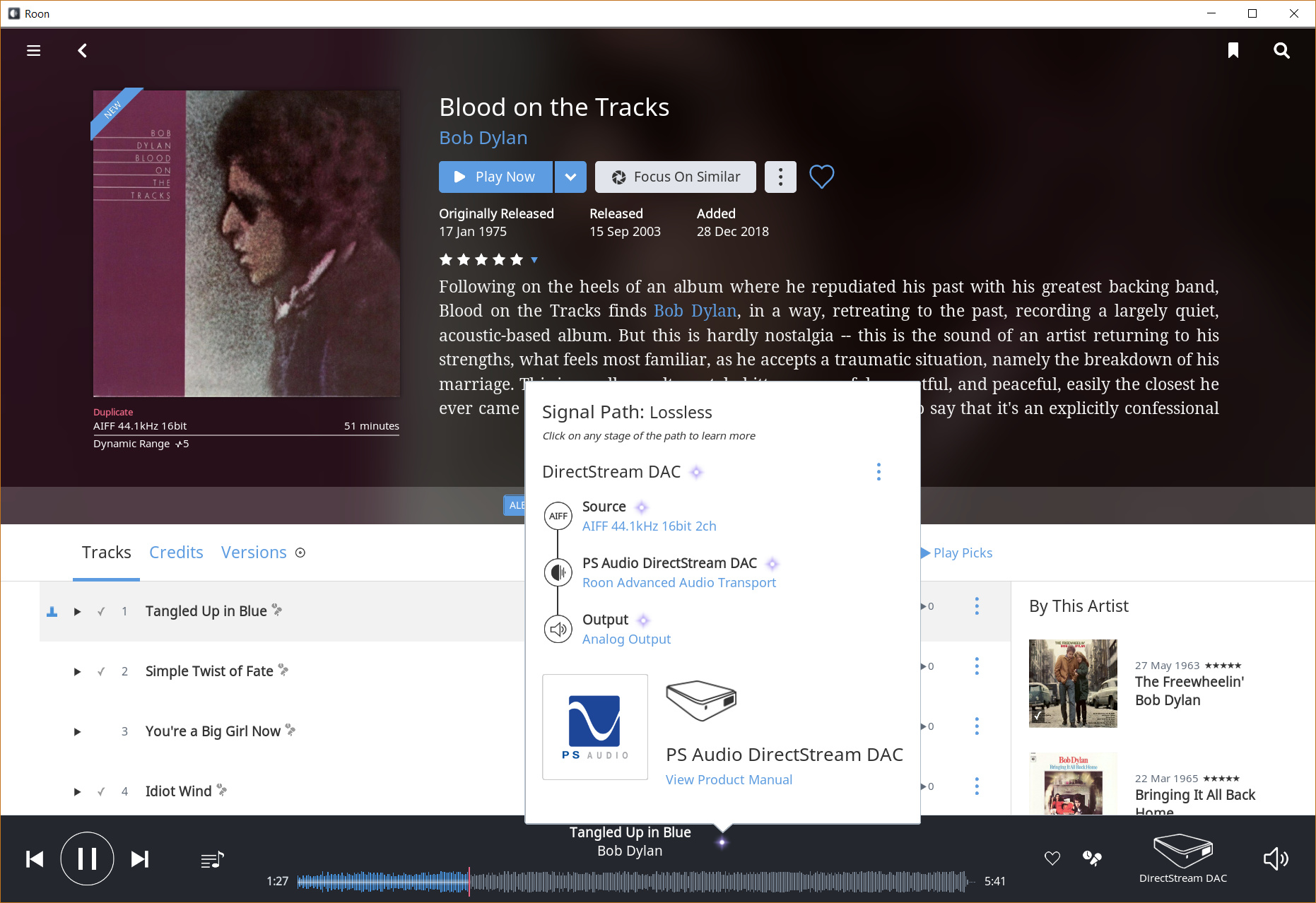
Task: Favorite the now-playing track in footer
Action: (1052, 858)
